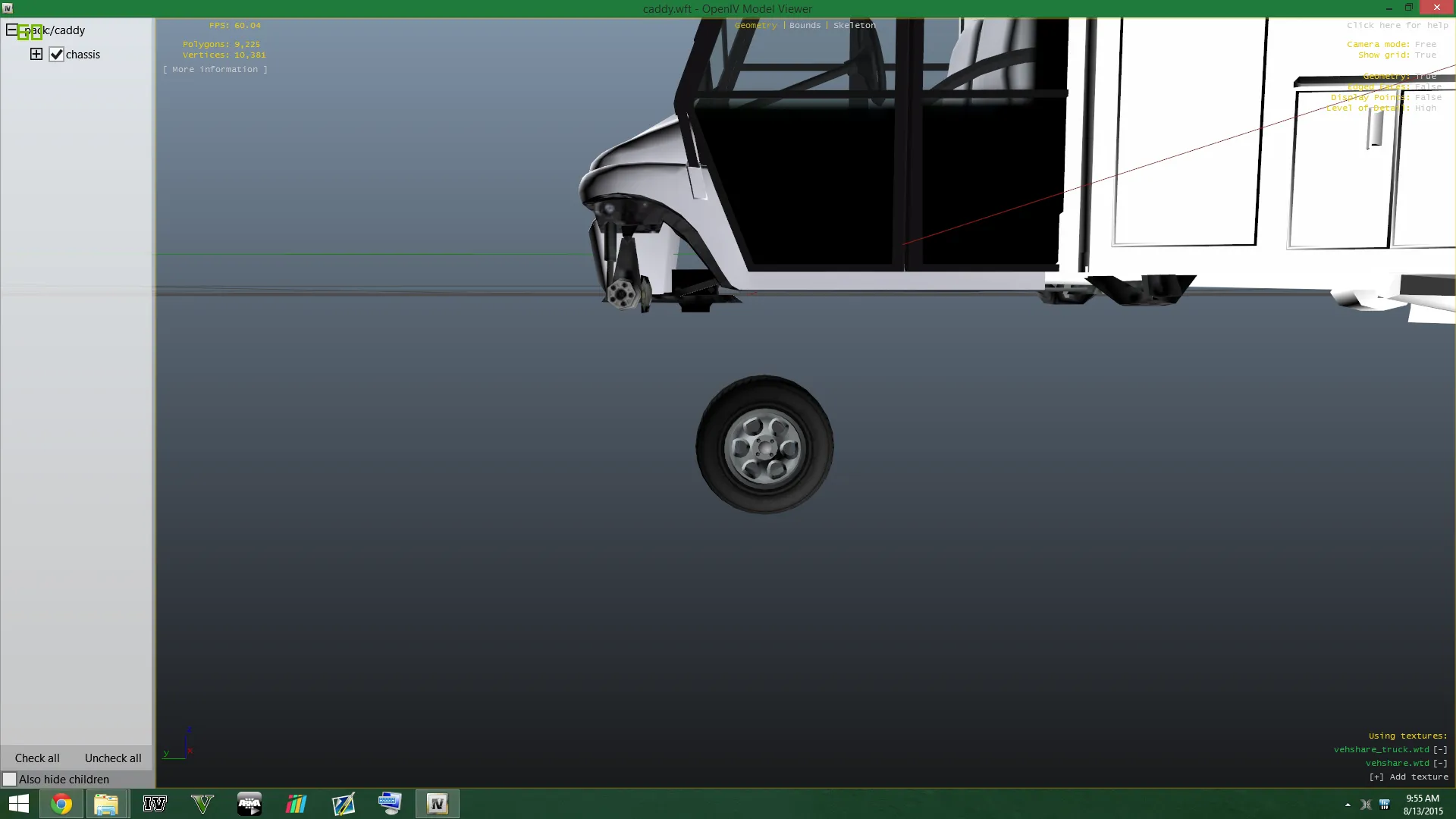Switch to the Skeleton view tab
The height and width of the screenshot is (819, 1456).
point(854,25)
